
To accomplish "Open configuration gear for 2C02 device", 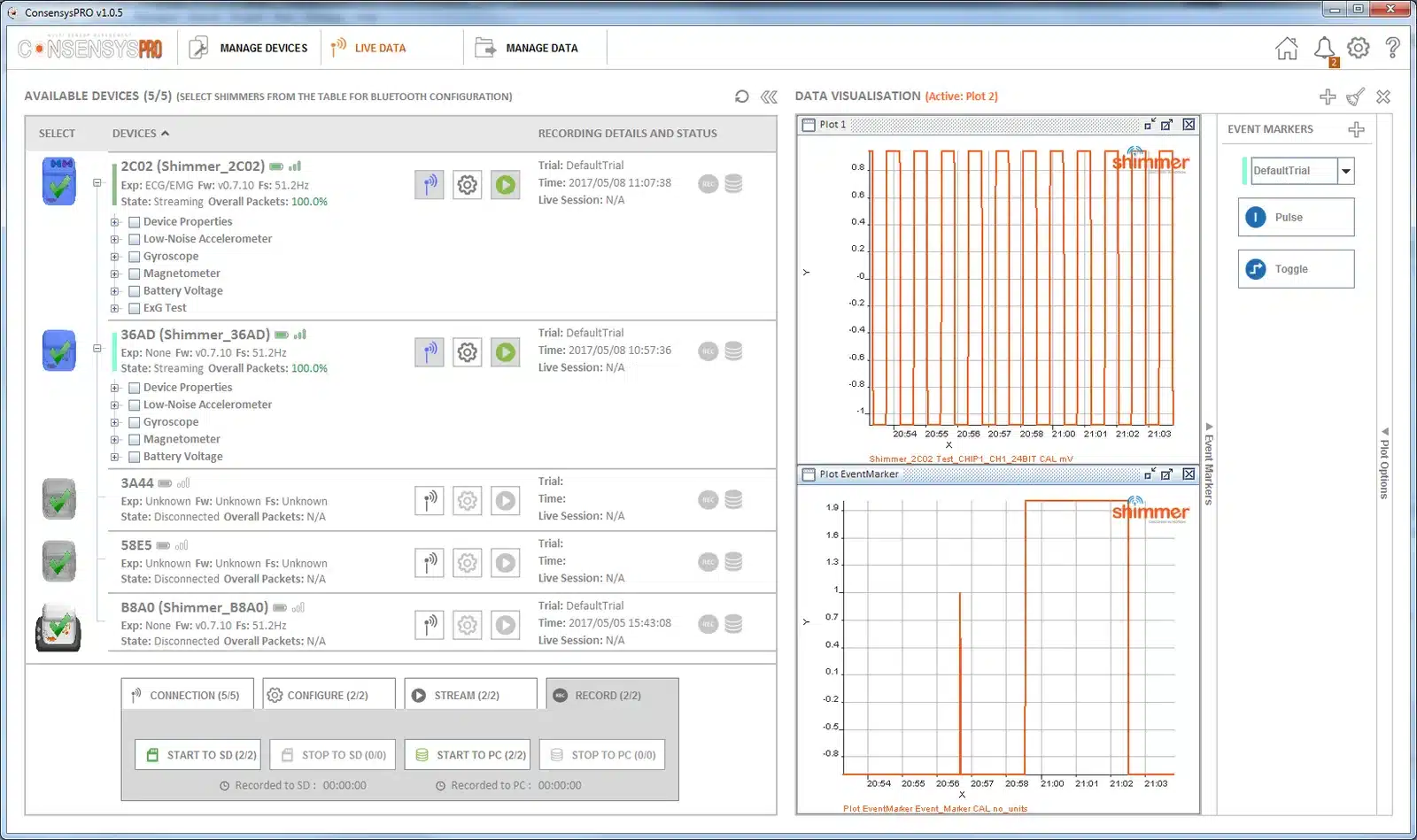I will pyautogui.click(x=468, y=185).
